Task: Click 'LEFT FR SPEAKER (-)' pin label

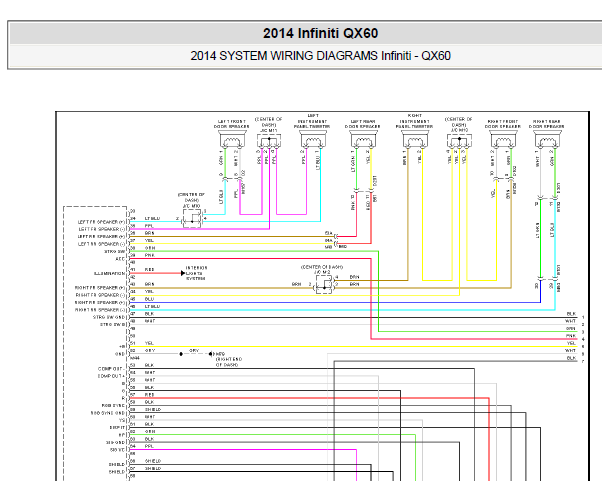Action: (x=101, y=229)
